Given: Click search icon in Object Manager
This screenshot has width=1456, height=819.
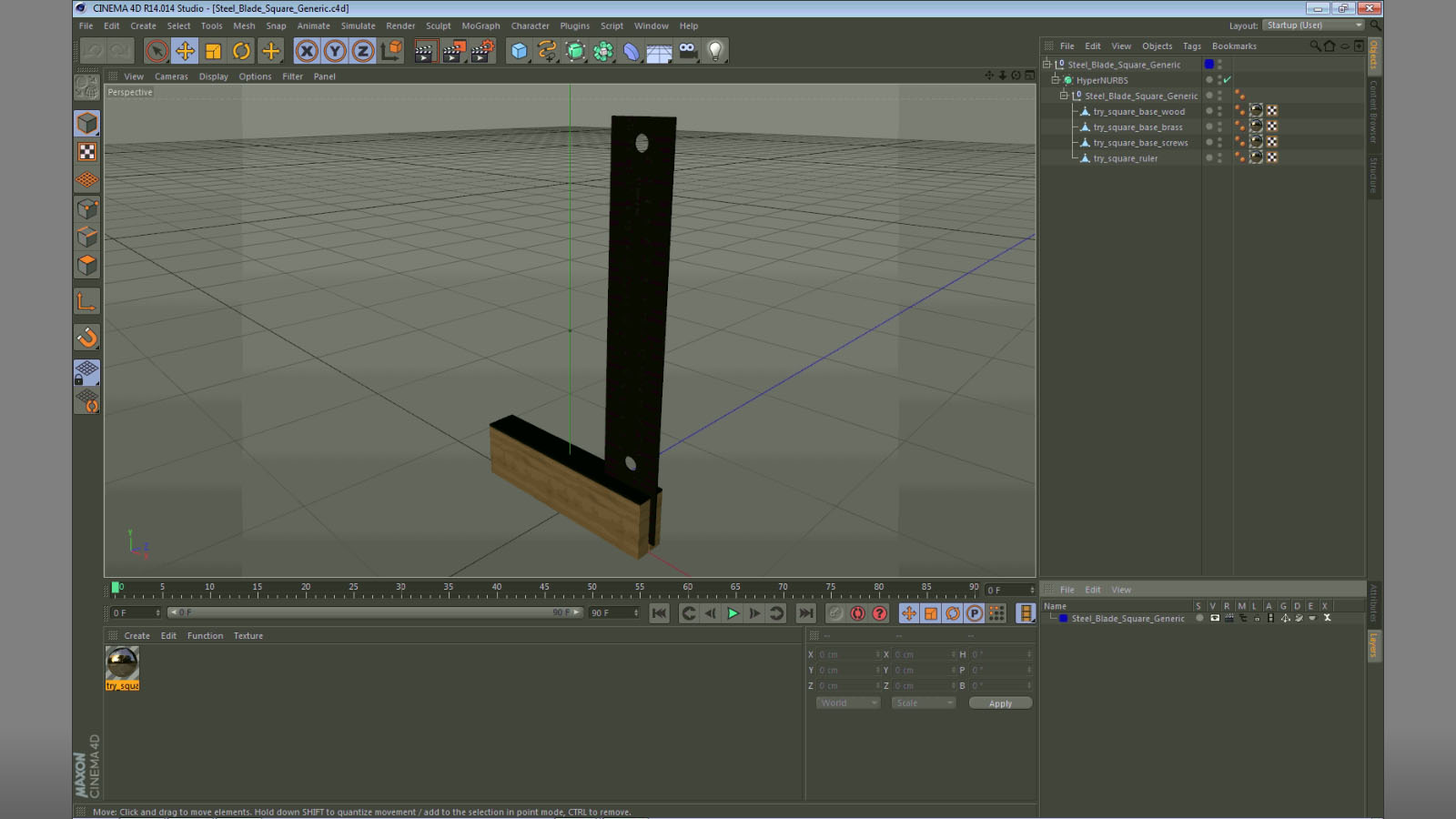Looking at the screenshot, I should (x=1314, y=45).
